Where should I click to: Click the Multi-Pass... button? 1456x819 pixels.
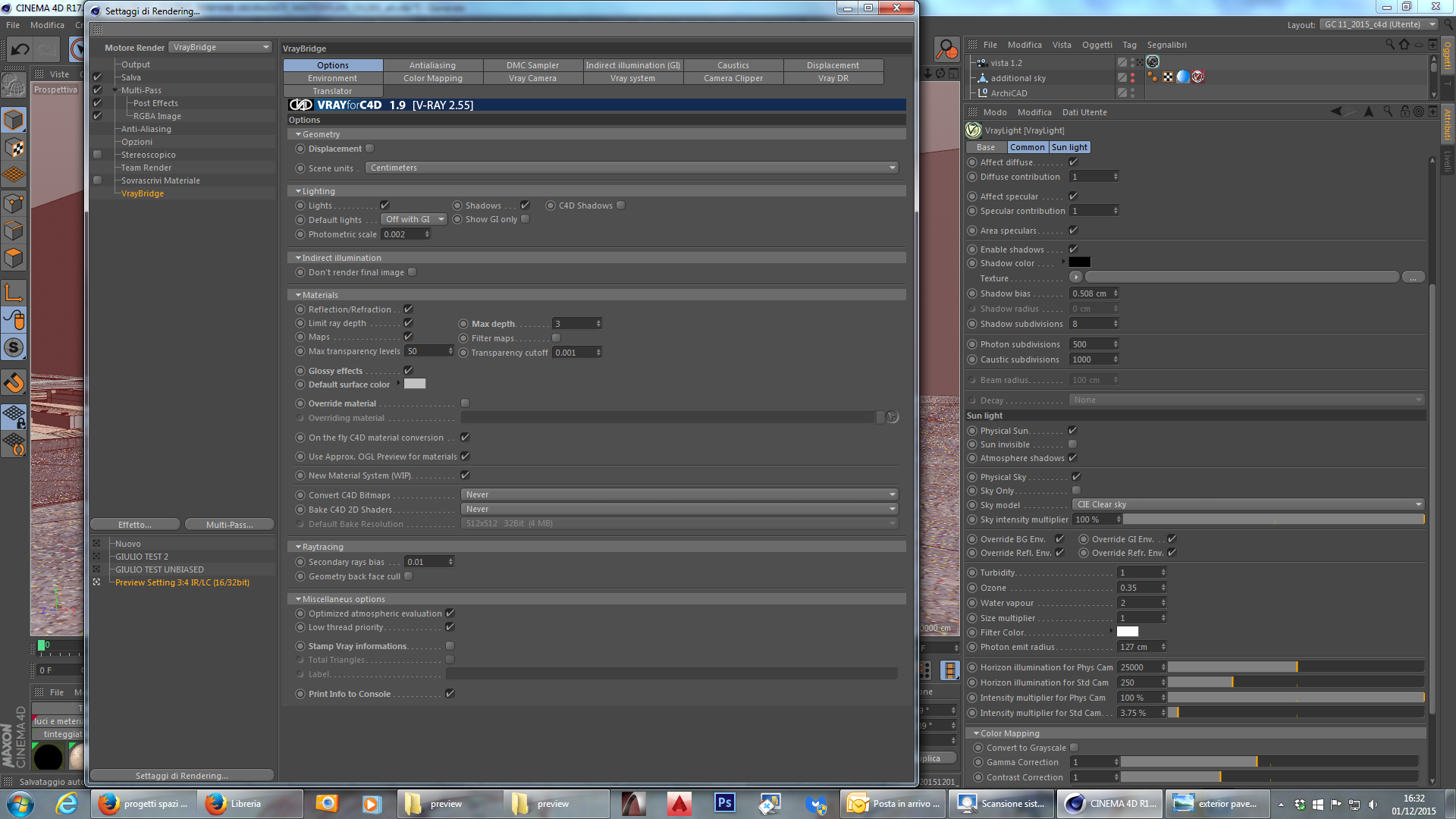229,525
